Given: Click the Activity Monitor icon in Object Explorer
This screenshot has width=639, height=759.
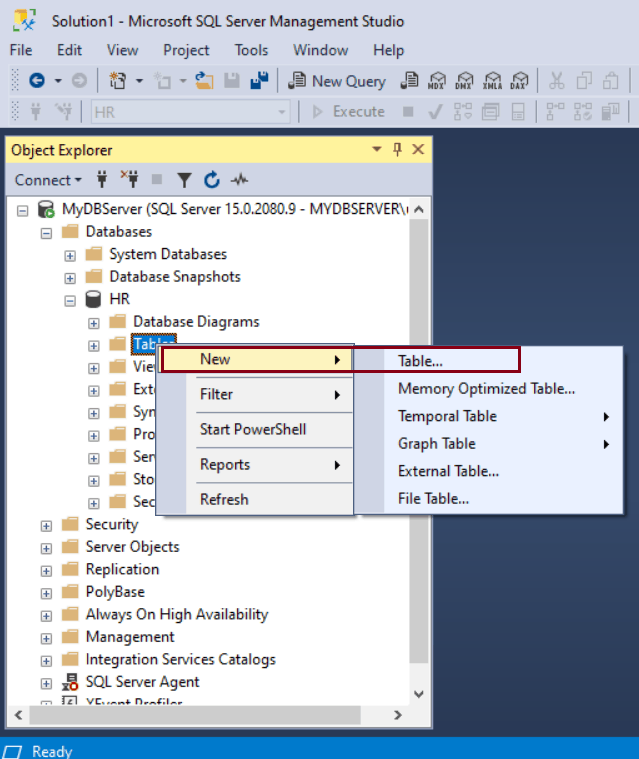Looking at the screenshot, I should 239,180.
